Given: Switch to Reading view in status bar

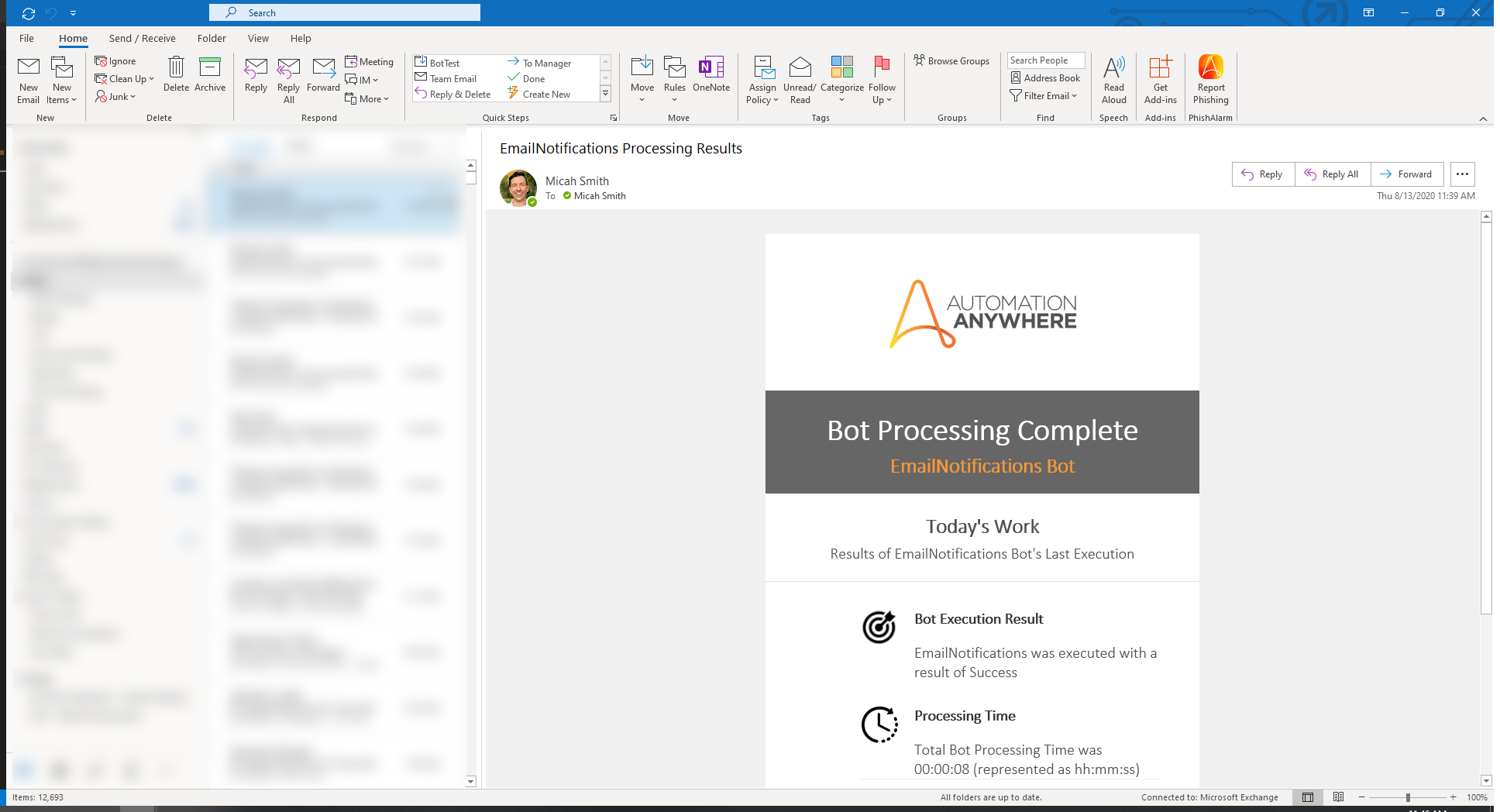Looking at the screenshot, I should 1338,797.
